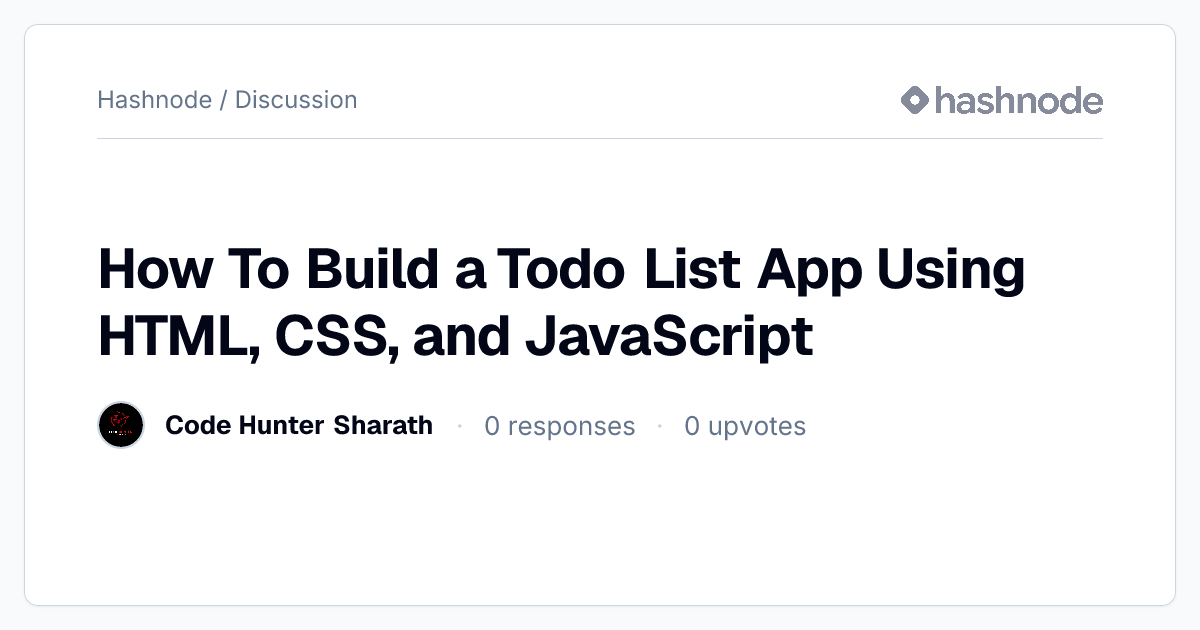1200x630 pixels.
Task: Click the slash separator in the breadcrumb
Action: 223,100
